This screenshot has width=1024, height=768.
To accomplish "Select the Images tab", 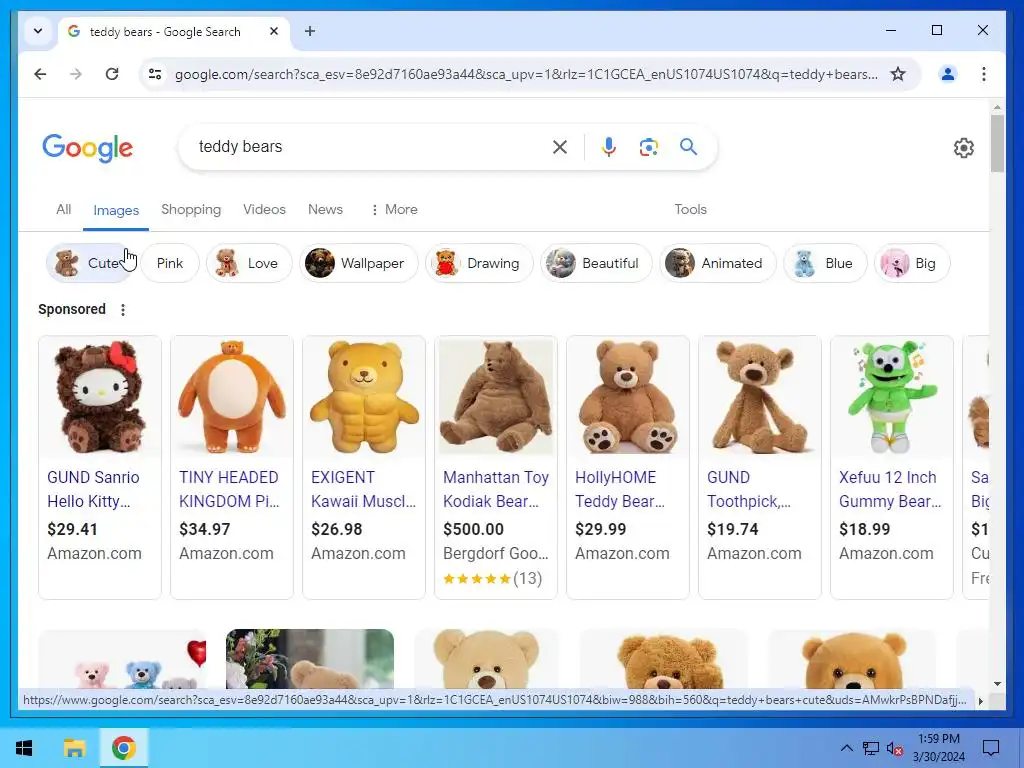I will coord(116,210).
